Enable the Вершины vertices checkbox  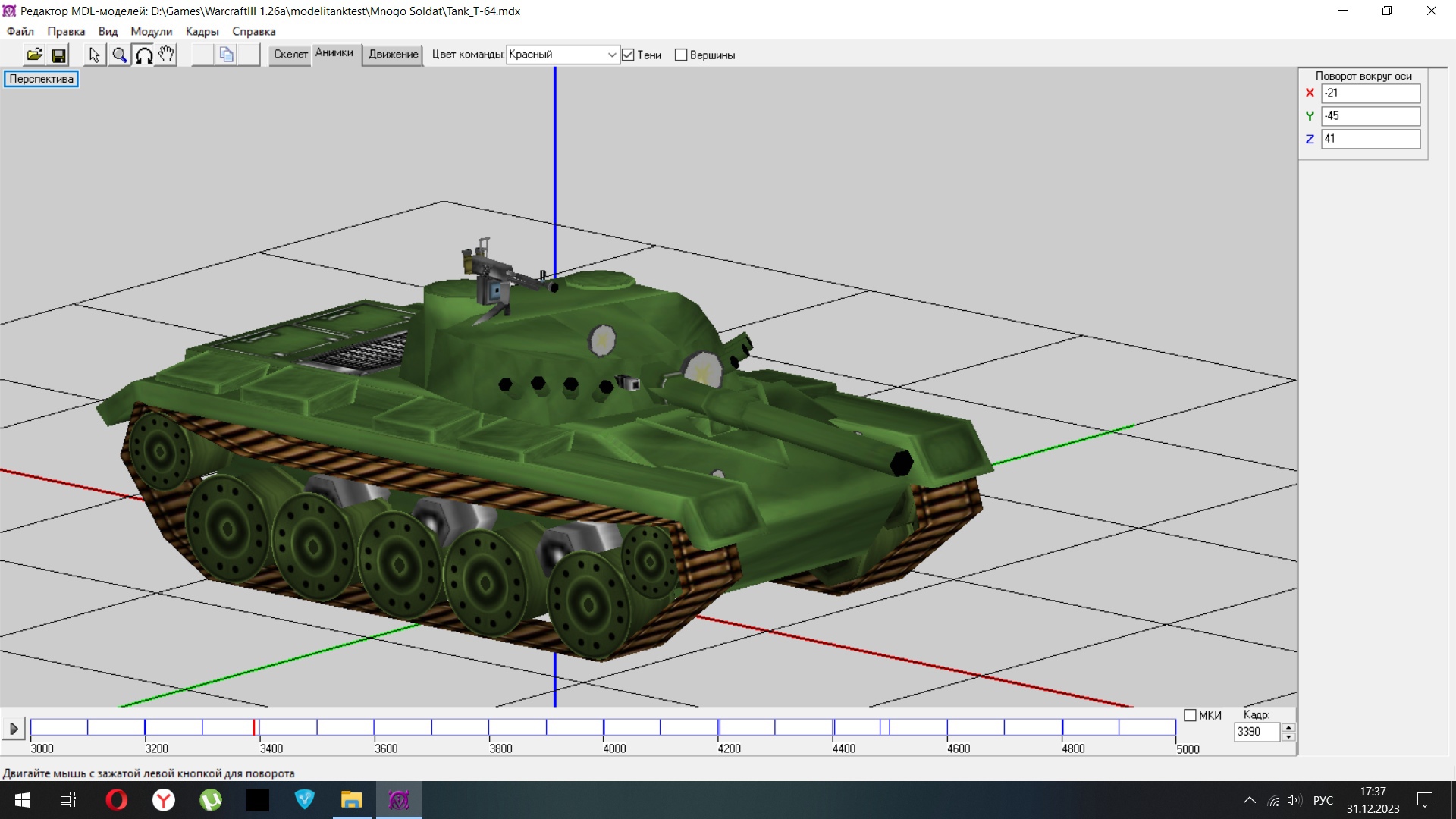[681, 55]
